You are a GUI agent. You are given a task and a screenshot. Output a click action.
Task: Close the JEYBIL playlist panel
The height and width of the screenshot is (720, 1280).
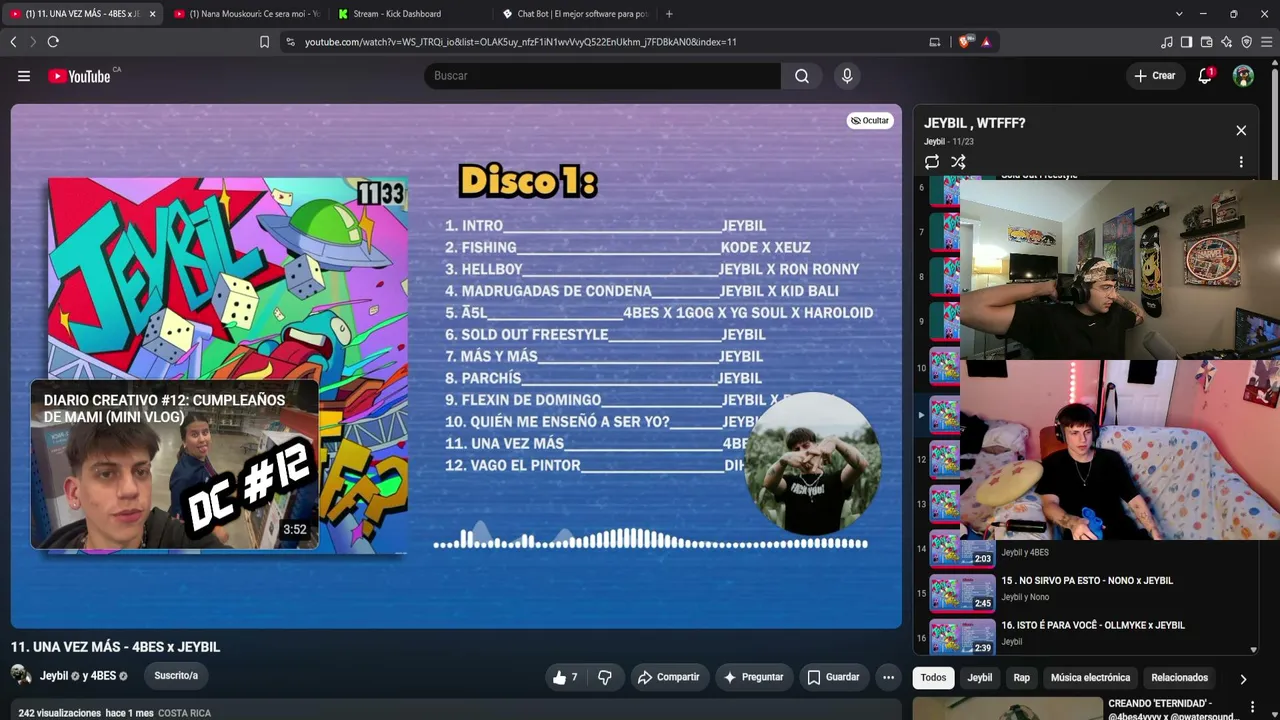pyautogui.click(x=1241, y=131)
